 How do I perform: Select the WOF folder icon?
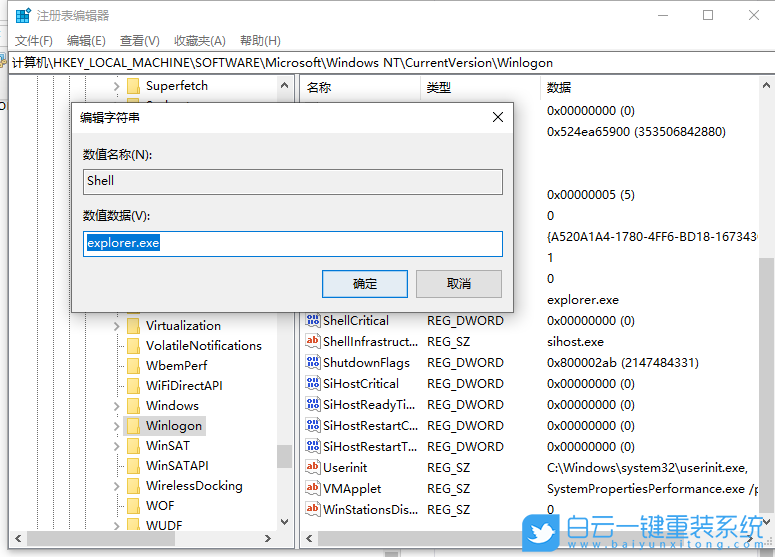[133, 506]
